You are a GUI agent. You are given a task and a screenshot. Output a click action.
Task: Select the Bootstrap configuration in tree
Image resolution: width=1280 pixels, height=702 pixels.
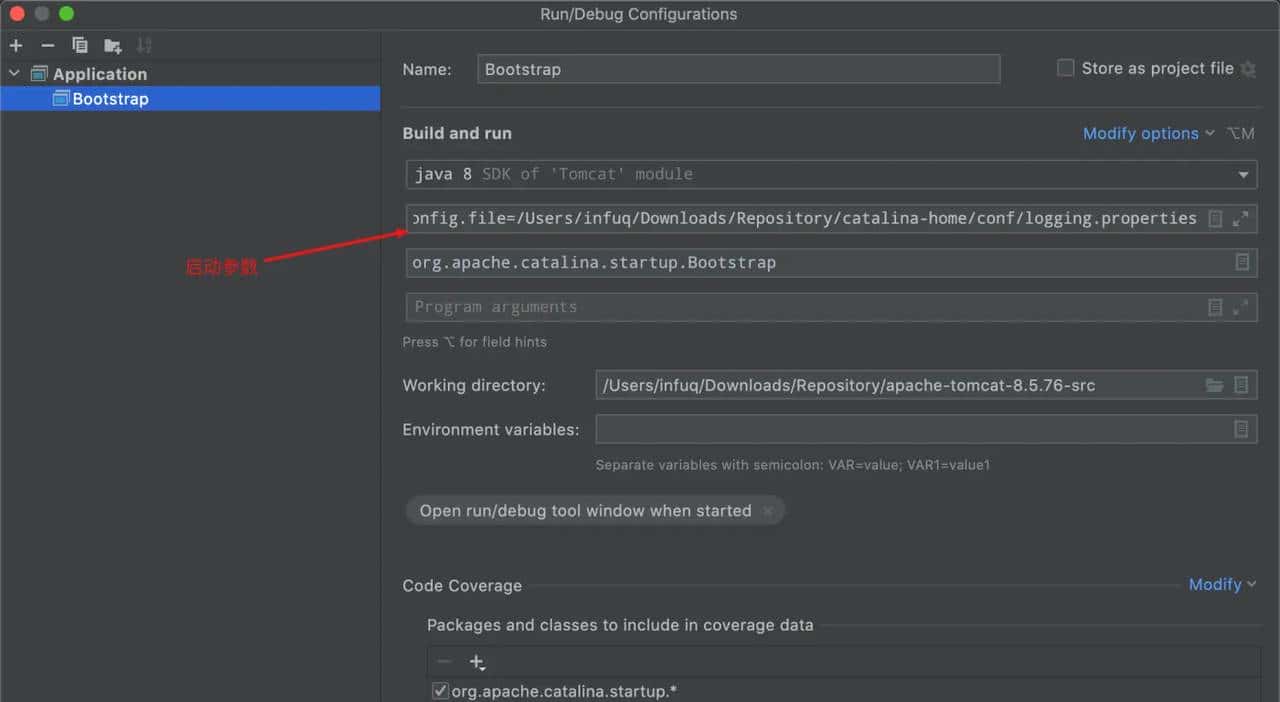pos(110,99)
